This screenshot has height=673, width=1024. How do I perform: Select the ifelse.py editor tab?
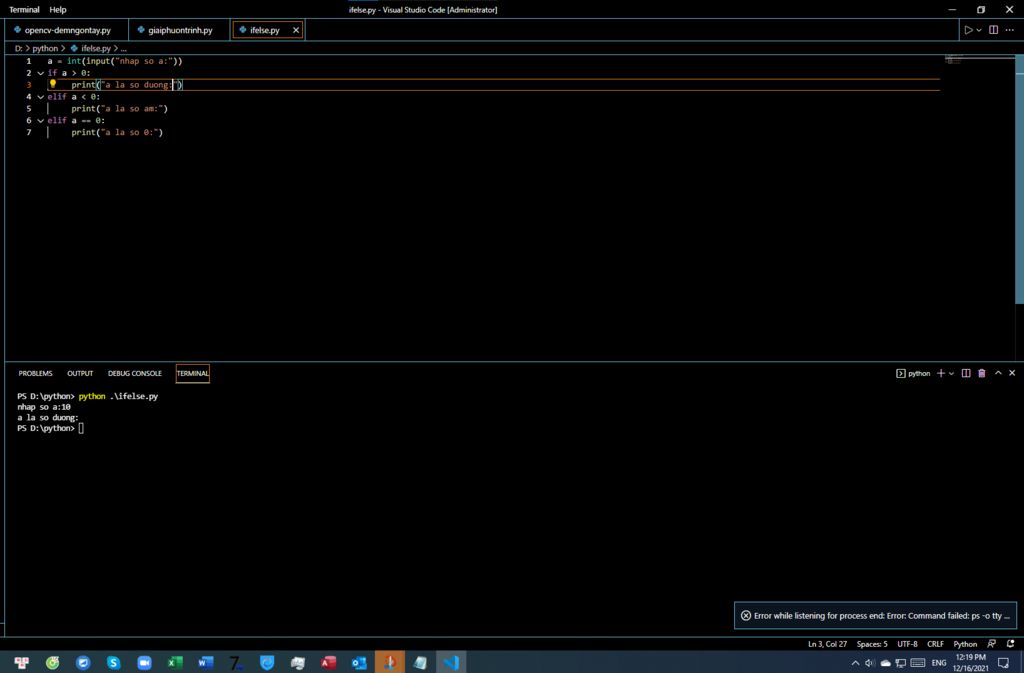264,30
